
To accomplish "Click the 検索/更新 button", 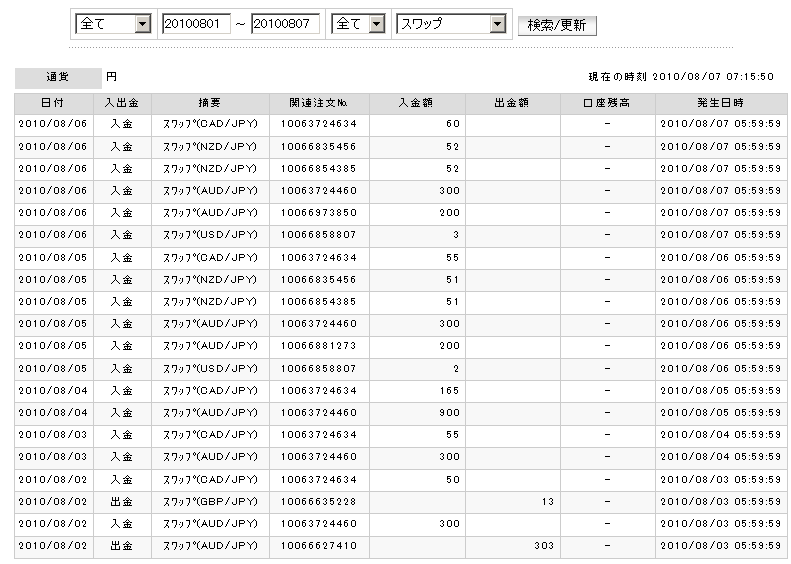I will coord(557,25).
